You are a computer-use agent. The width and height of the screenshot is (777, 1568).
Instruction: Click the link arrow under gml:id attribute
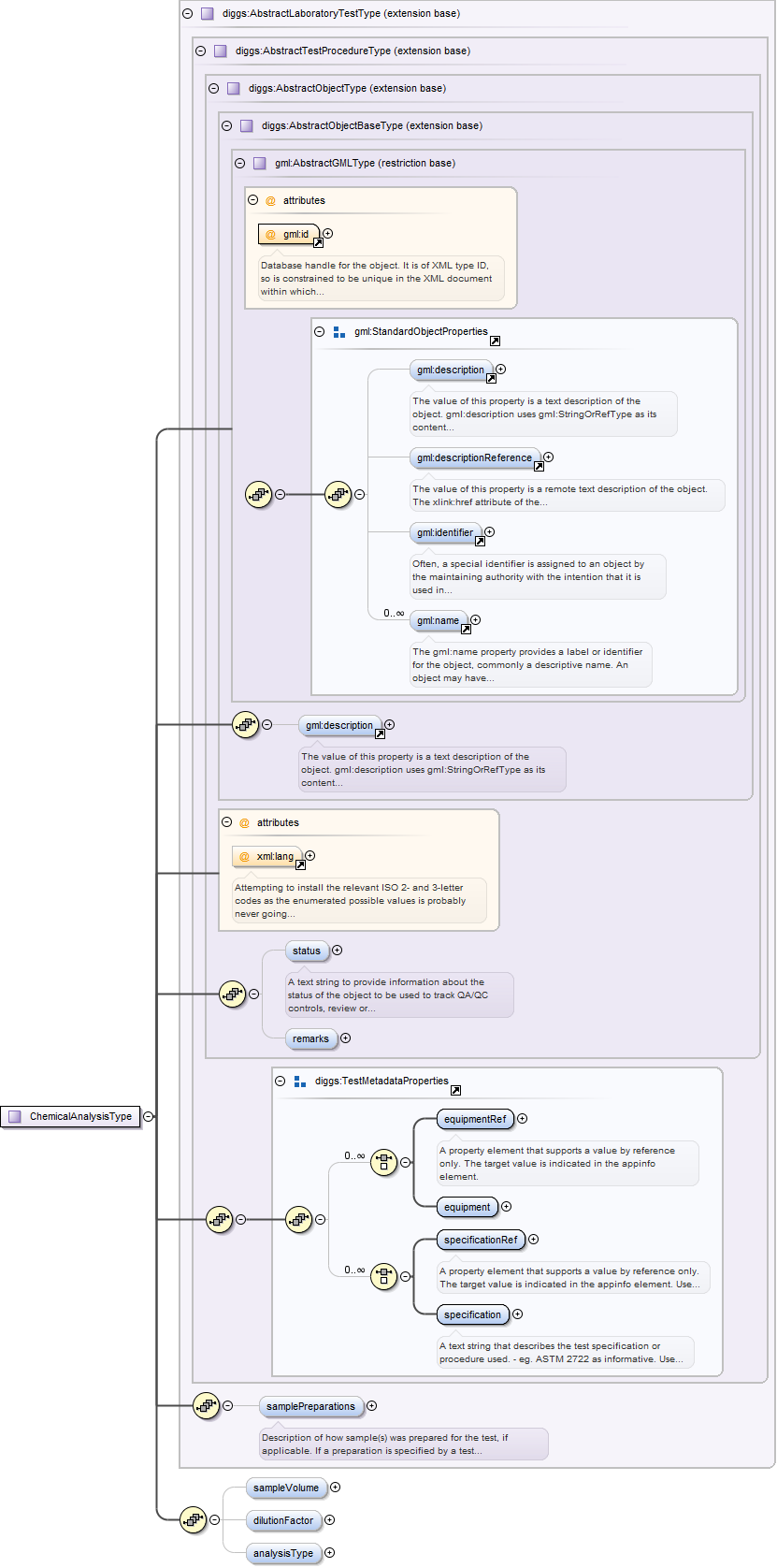[318, 243]
